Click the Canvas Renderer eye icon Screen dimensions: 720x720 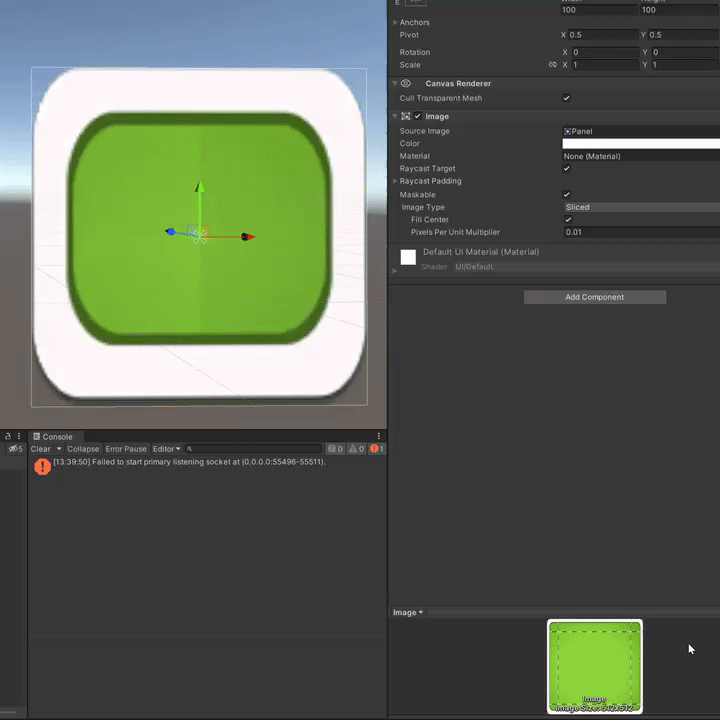[406, 83]
